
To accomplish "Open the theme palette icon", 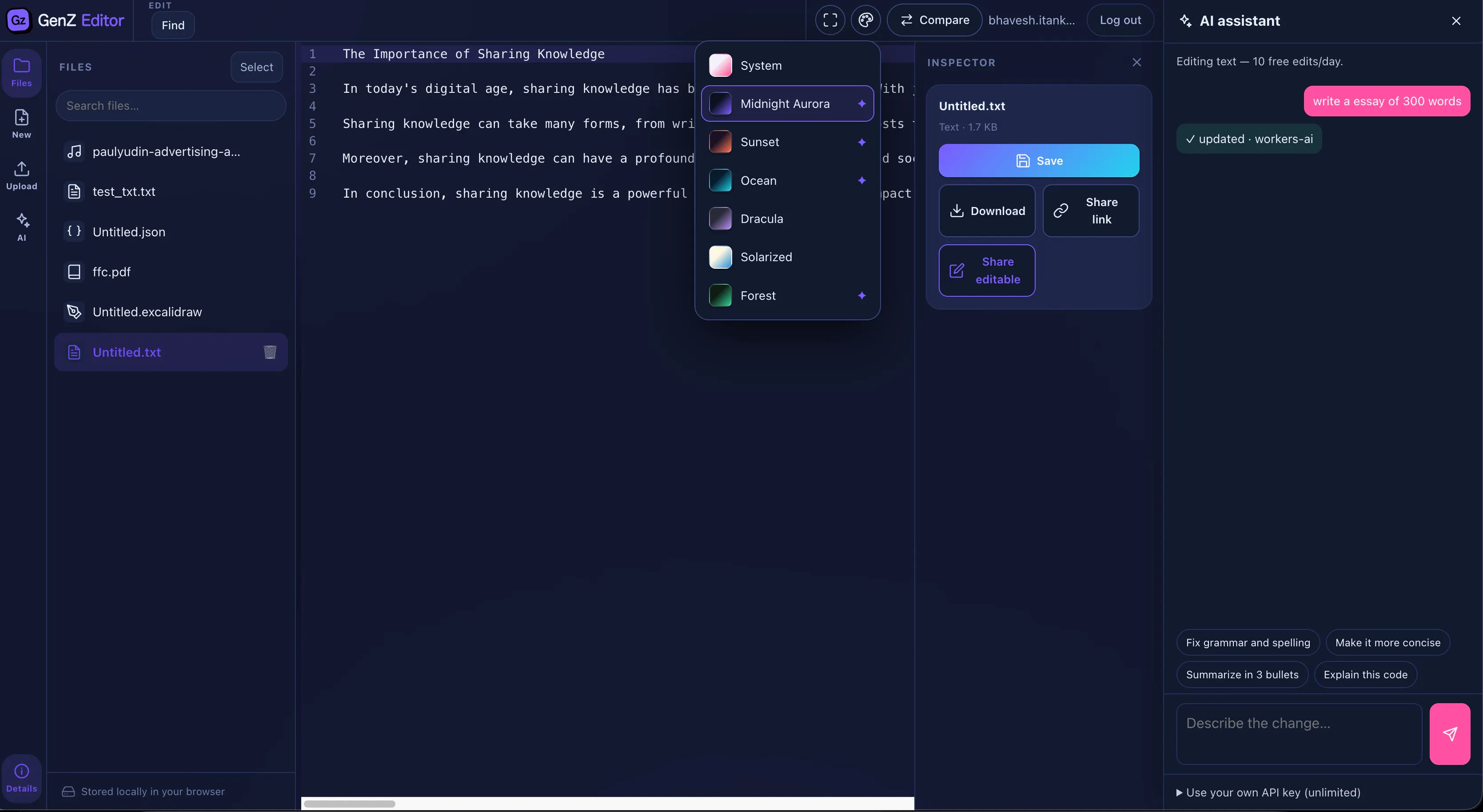I will 865,20.
